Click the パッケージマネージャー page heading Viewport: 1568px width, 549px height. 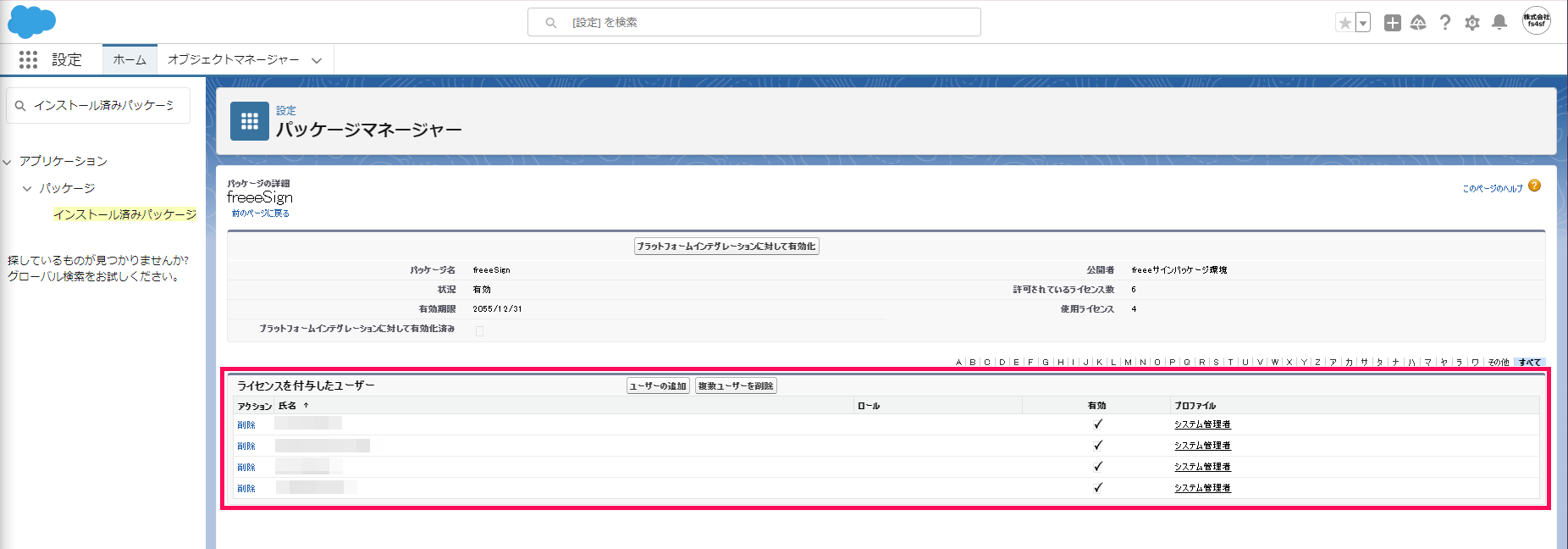pyautogui.click(x=369, y=130)
